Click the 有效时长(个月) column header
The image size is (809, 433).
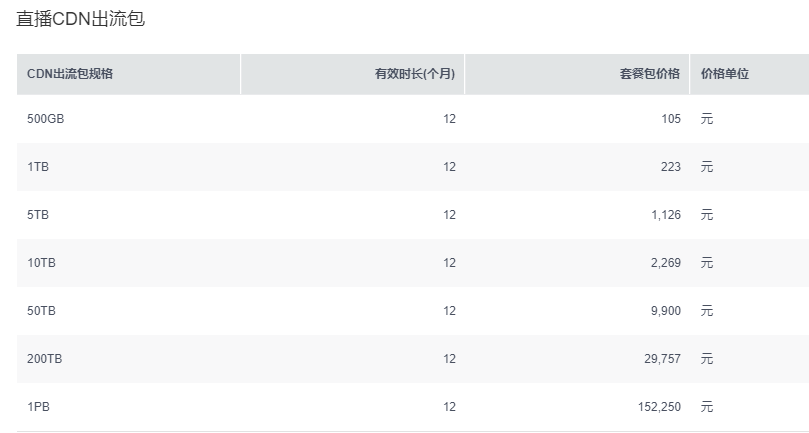[x=352, y=74]
